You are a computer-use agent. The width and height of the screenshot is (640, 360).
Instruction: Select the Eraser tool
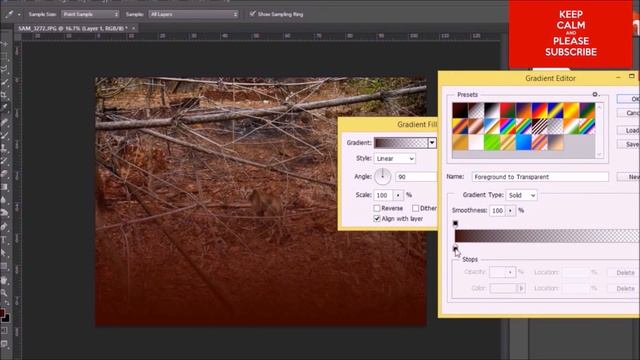4,174
